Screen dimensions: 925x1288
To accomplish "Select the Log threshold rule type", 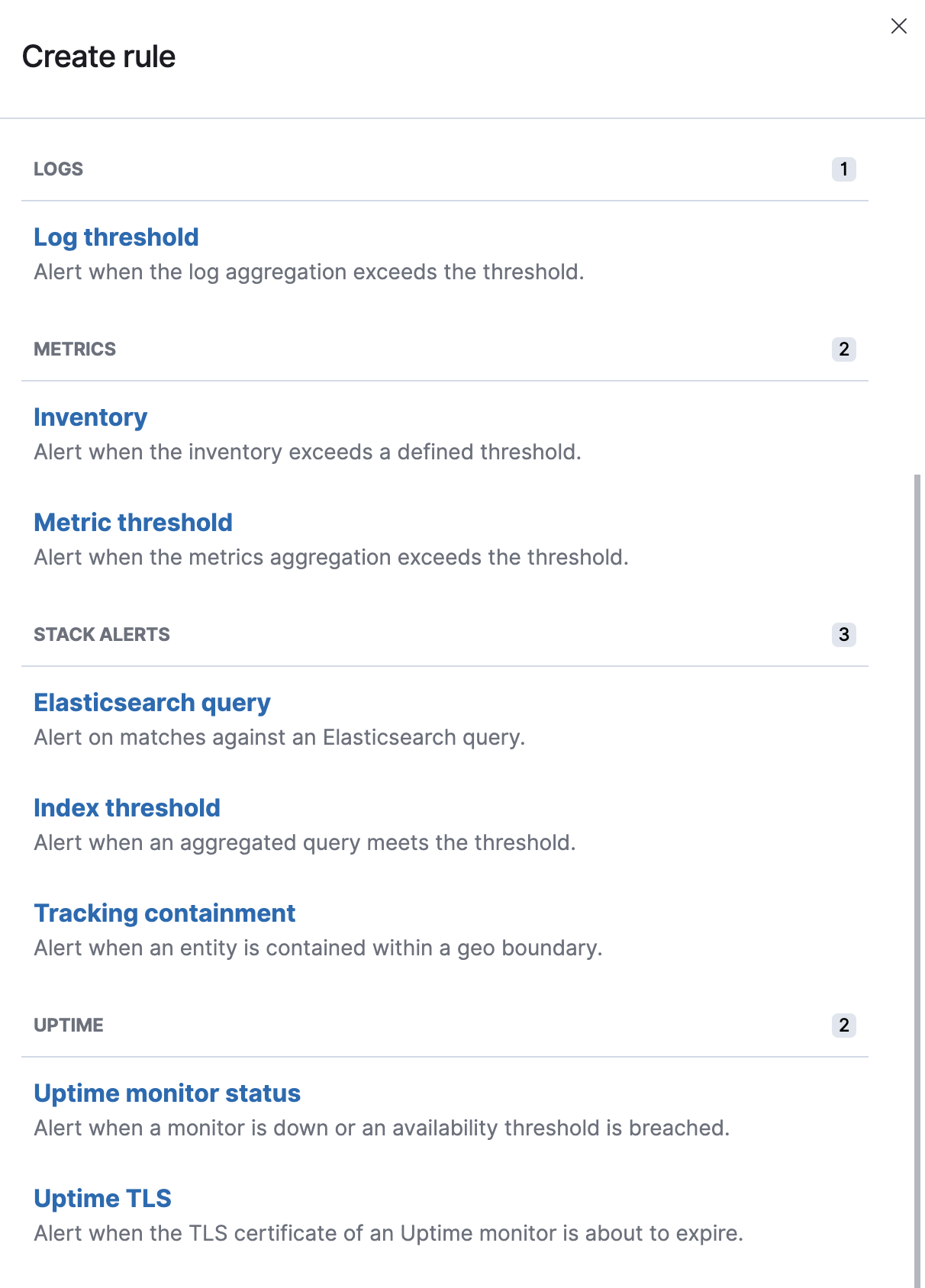I will 116,237.
